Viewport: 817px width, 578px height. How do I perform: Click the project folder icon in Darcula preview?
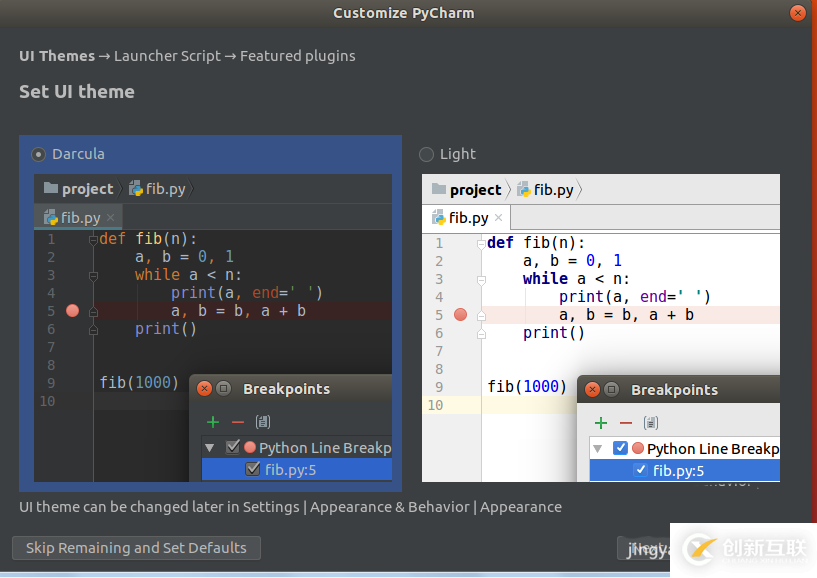51,188
